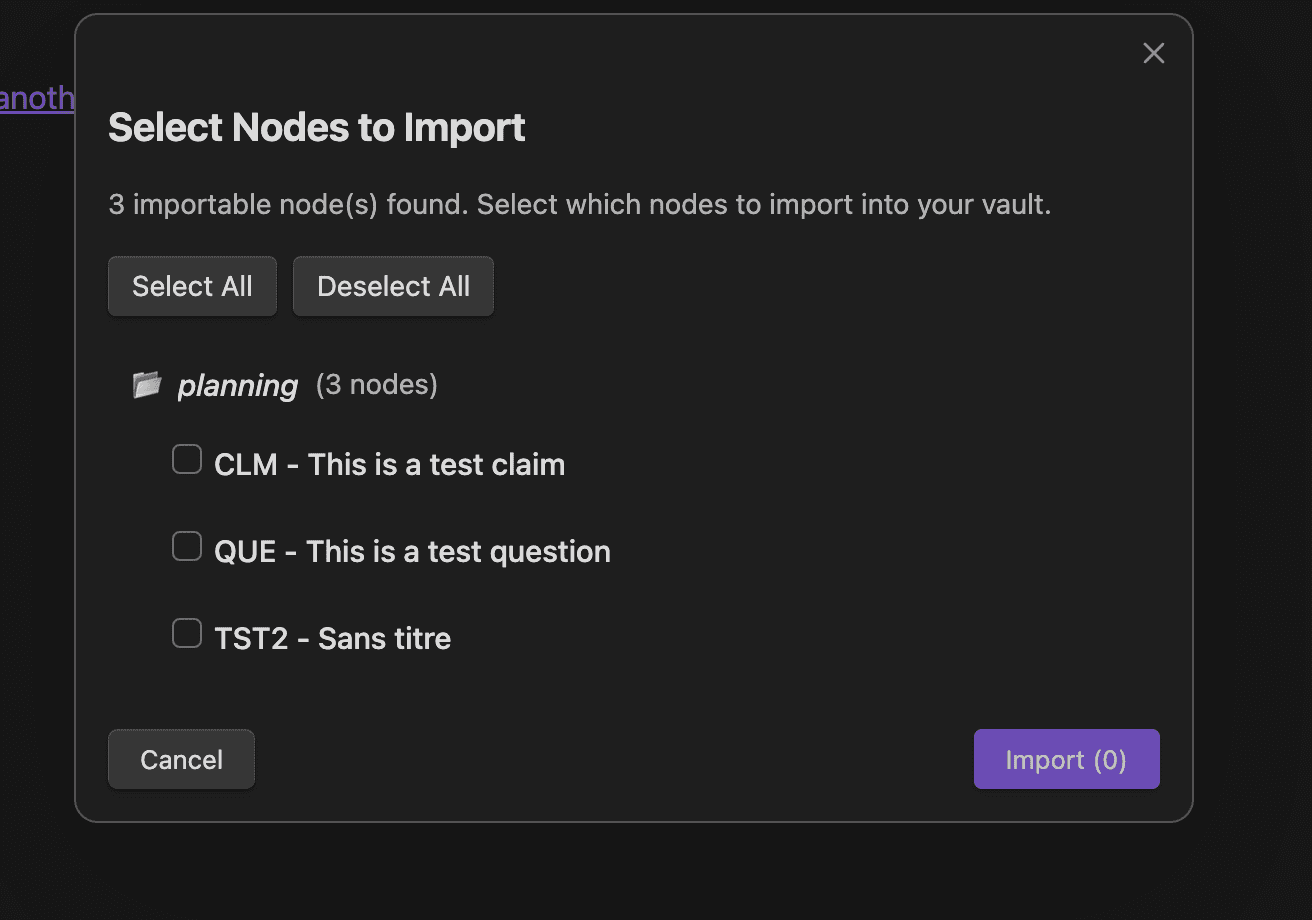This screenshot has width=1312, height=920.
Task: Click Select All to choose every node
Action: point(191,286)
